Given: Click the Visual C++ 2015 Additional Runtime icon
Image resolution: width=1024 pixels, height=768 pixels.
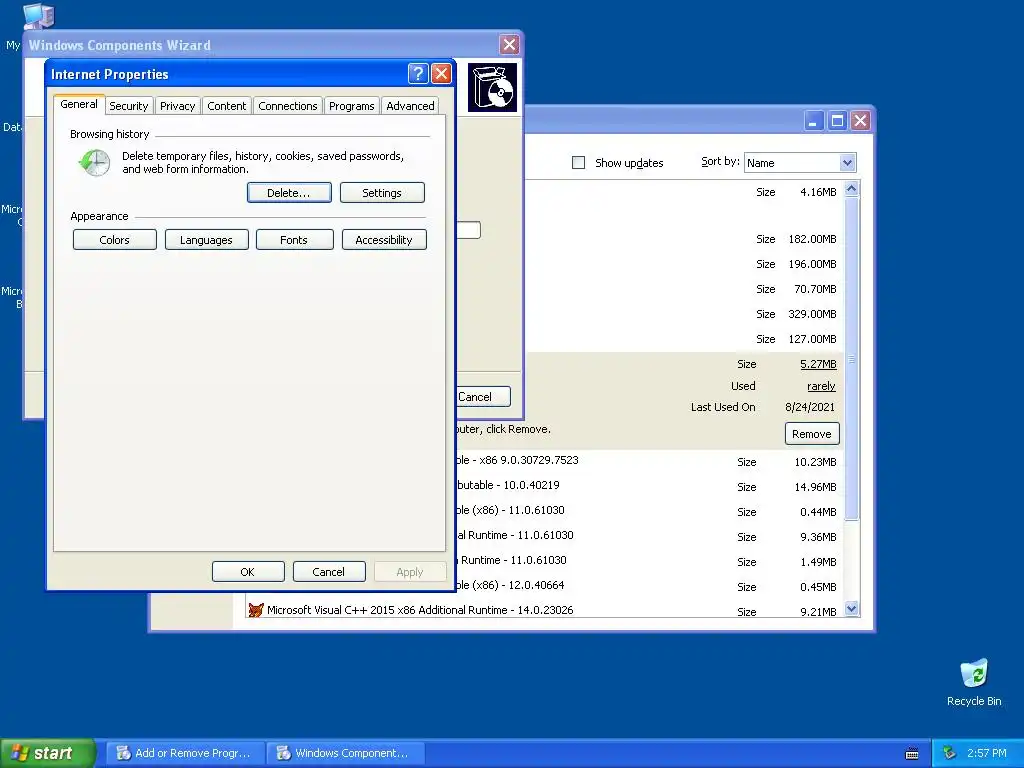Looking at the screenshot, I should [x=255, y=610].
